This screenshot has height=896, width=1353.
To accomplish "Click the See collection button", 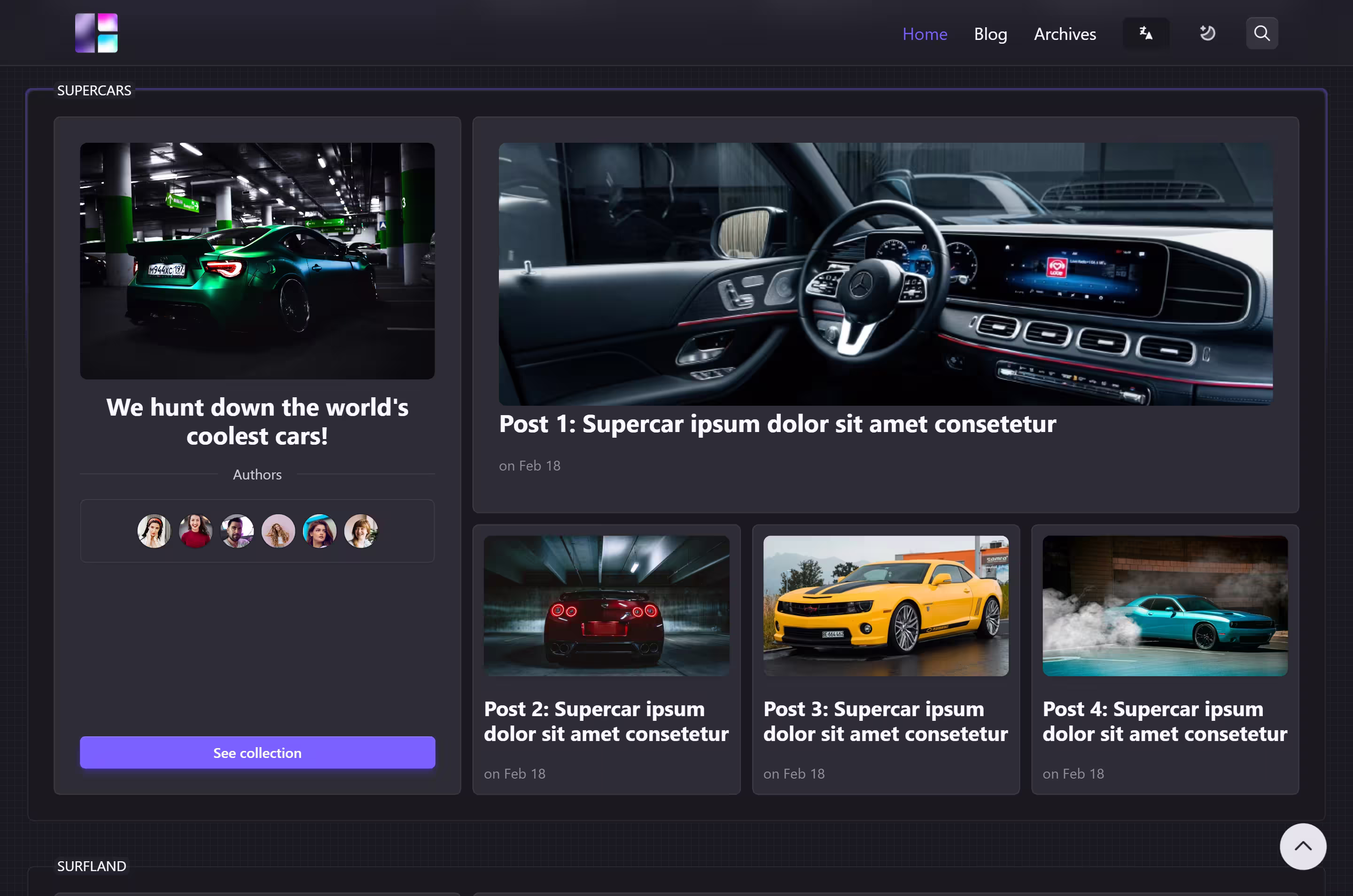I will click(257, 753).
